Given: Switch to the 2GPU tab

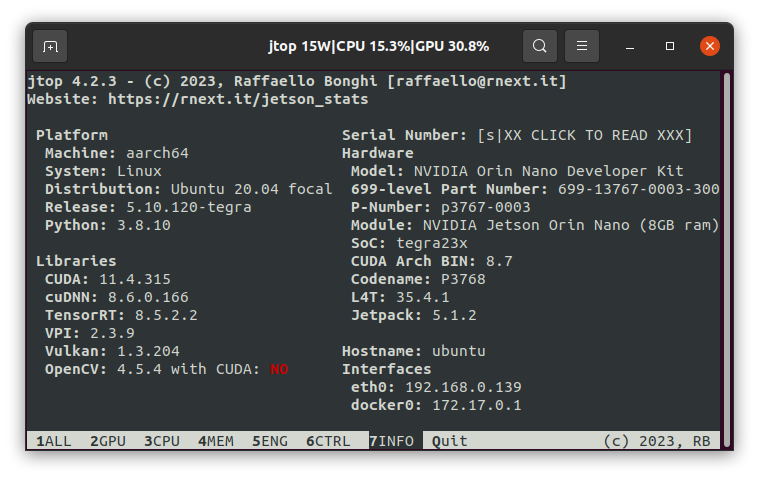Looking at the screenshot, I should (x=108, y=441).
